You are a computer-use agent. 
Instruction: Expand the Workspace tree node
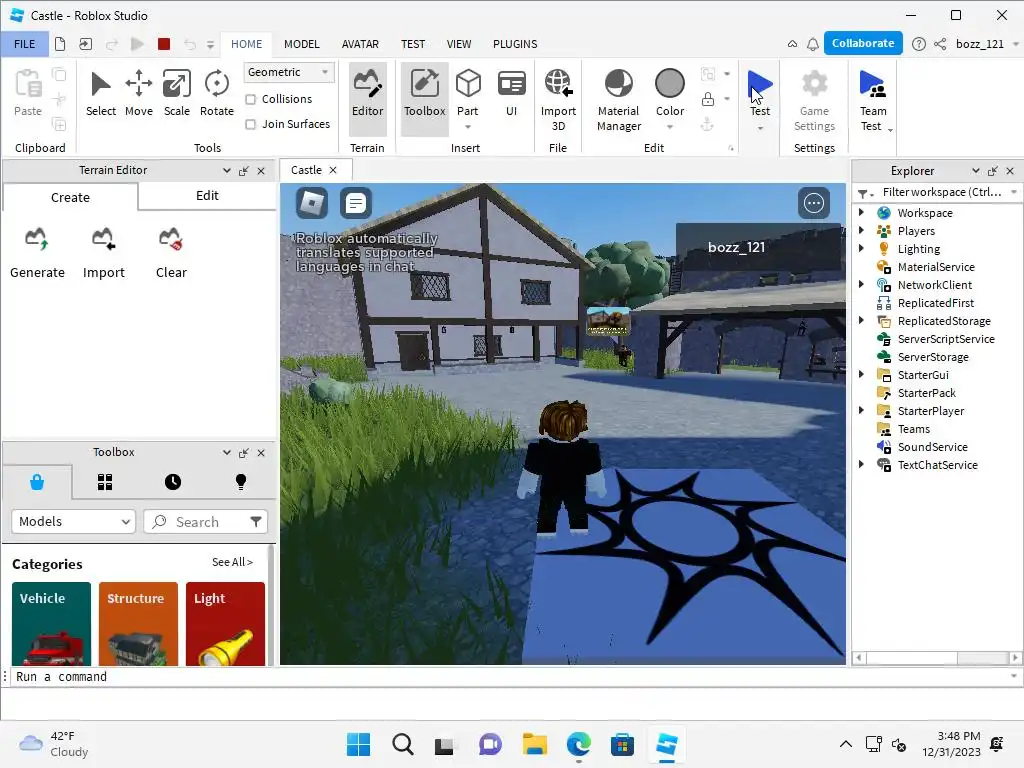coord(861,212)
